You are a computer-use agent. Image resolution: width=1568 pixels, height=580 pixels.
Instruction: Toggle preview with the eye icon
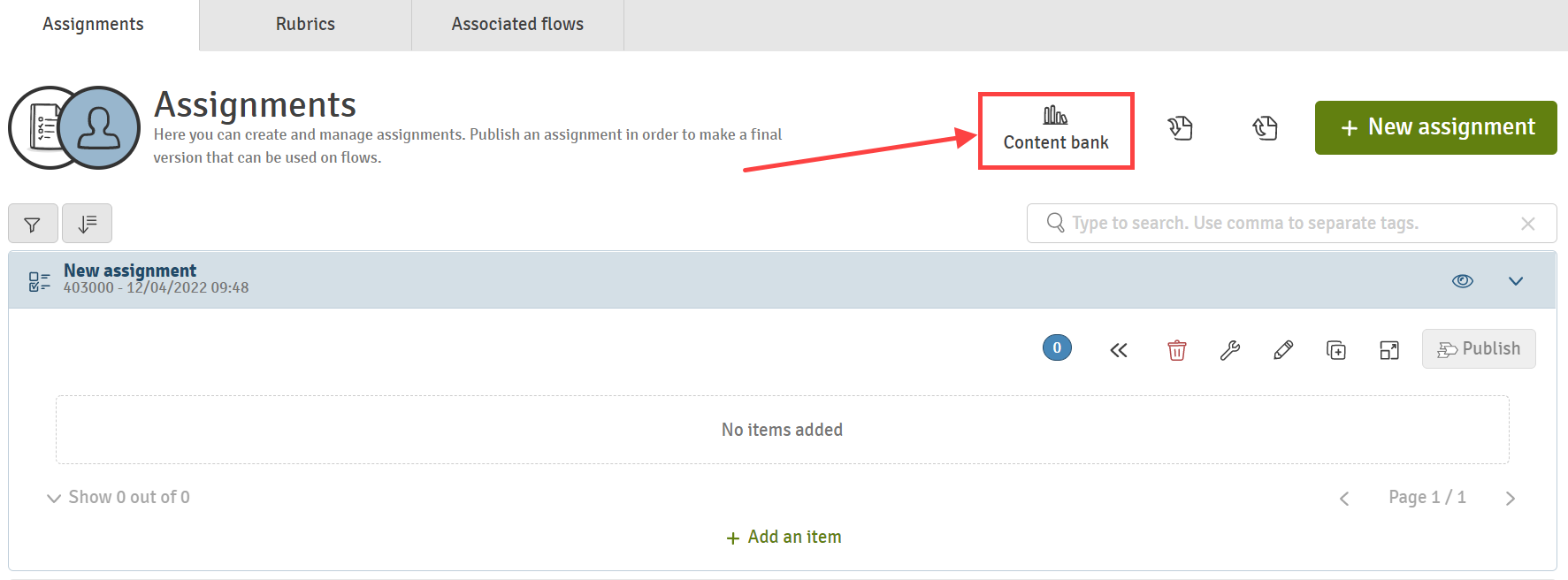pyautogui.click(x=1463, y=280)
